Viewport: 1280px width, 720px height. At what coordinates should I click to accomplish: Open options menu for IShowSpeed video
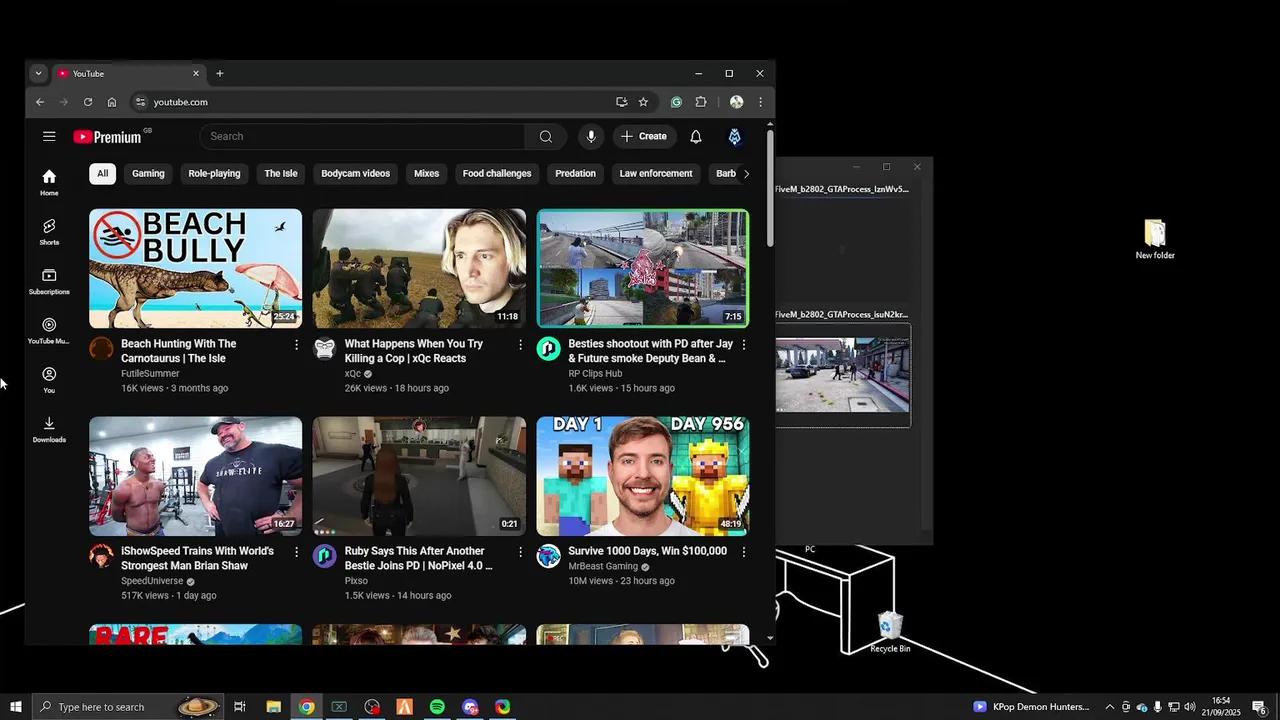(296, 552)
